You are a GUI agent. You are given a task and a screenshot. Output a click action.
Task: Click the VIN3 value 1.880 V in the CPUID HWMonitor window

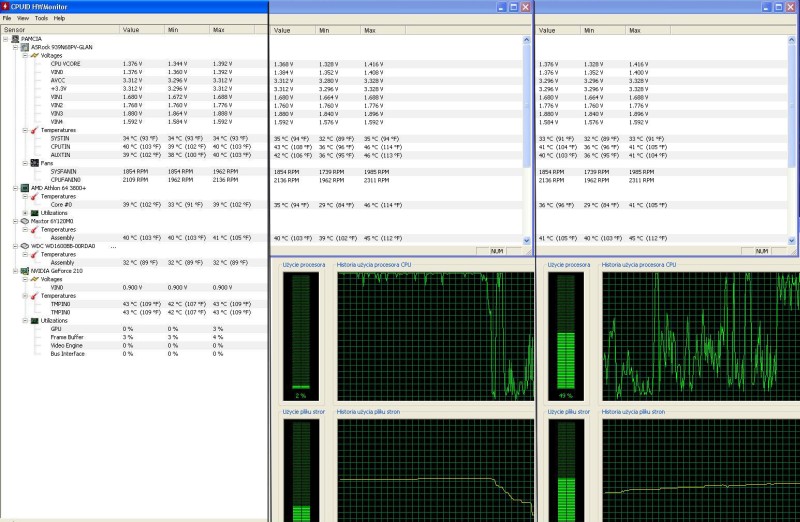click(133, 113)
